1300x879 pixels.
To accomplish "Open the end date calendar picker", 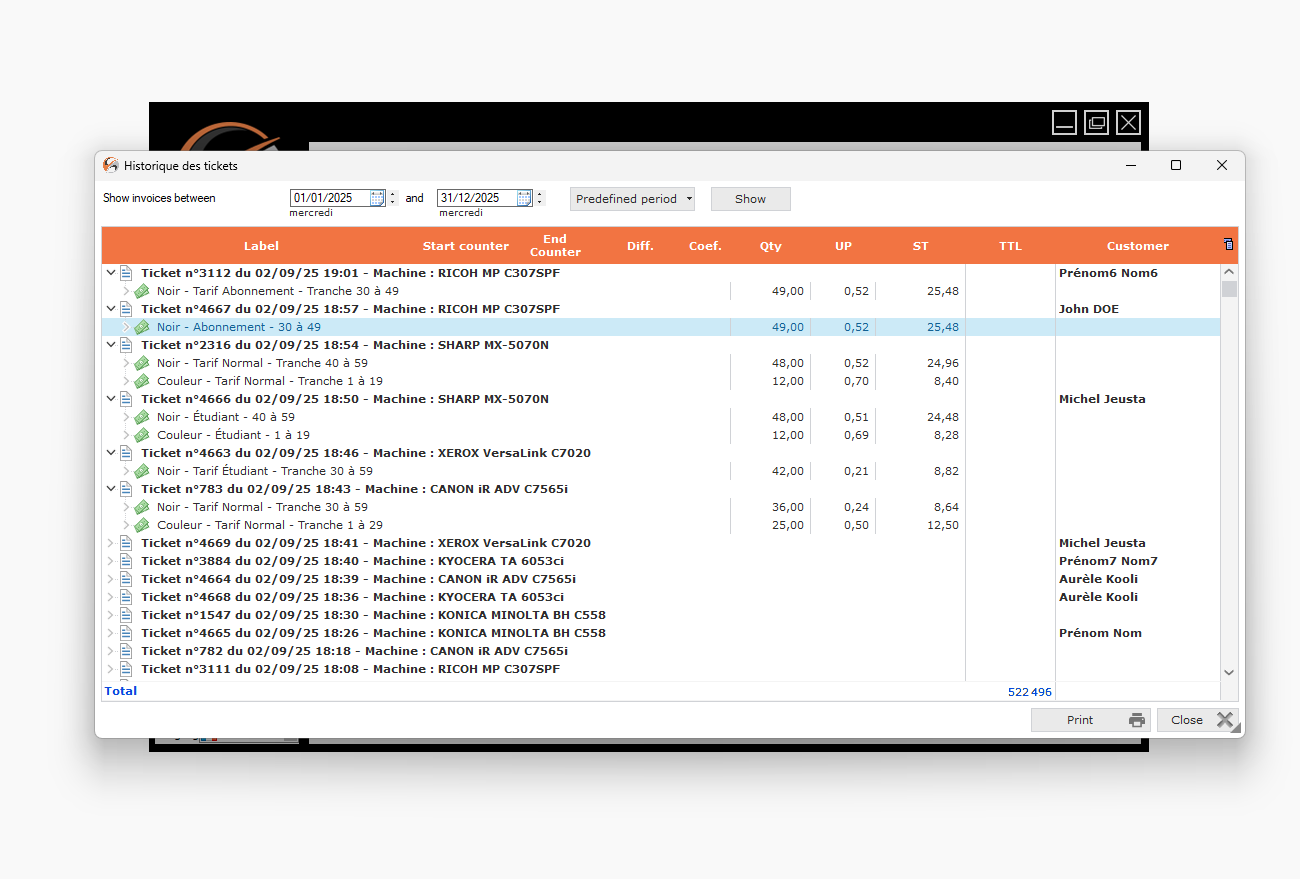I will tap(524, 198).
